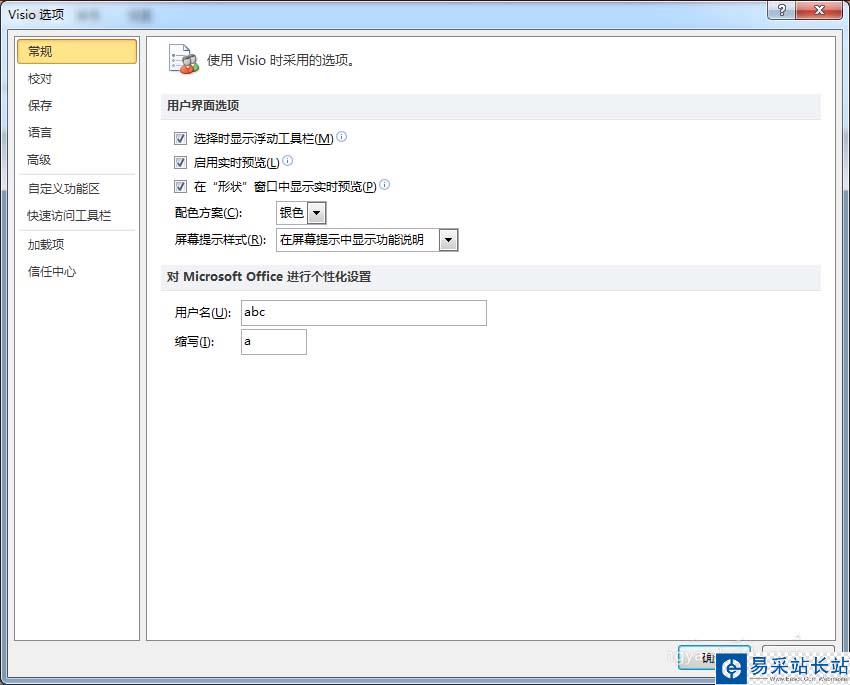Click info icon beside 选择时显示浮动工具栏
This screenshot has height=685, width=850.
(x=342, y=137)
